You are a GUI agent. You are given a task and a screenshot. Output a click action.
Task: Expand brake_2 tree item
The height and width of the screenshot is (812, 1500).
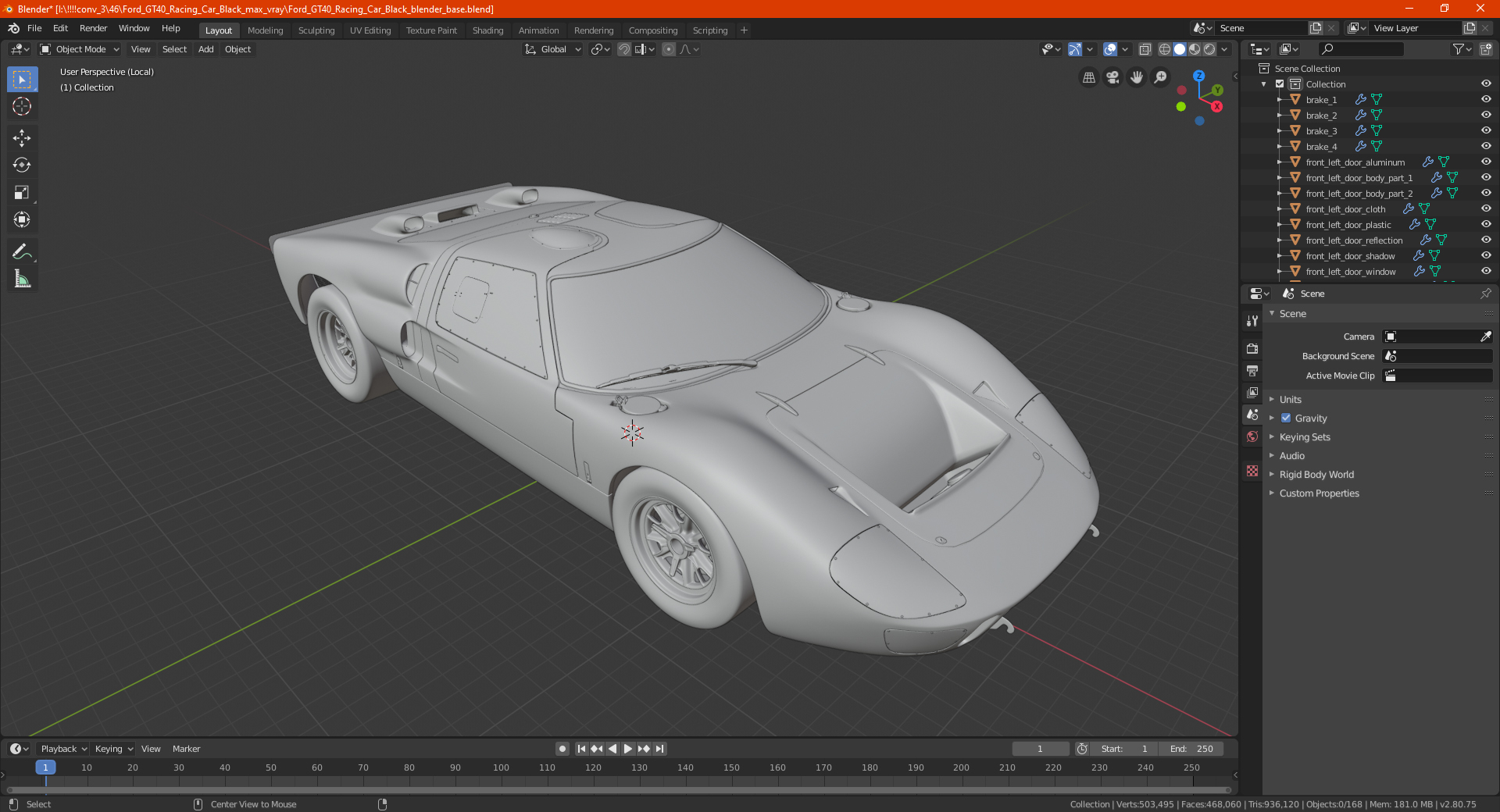coord(1279,115)
